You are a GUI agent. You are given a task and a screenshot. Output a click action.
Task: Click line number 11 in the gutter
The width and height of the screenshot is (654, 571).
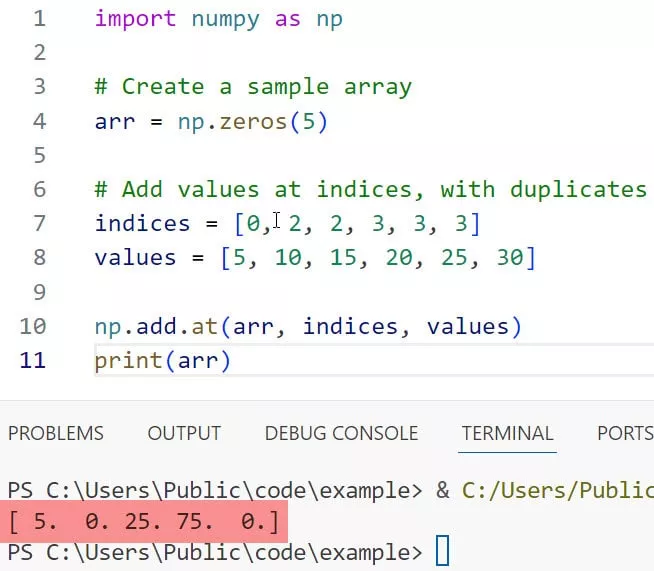(x=32, y=360)
